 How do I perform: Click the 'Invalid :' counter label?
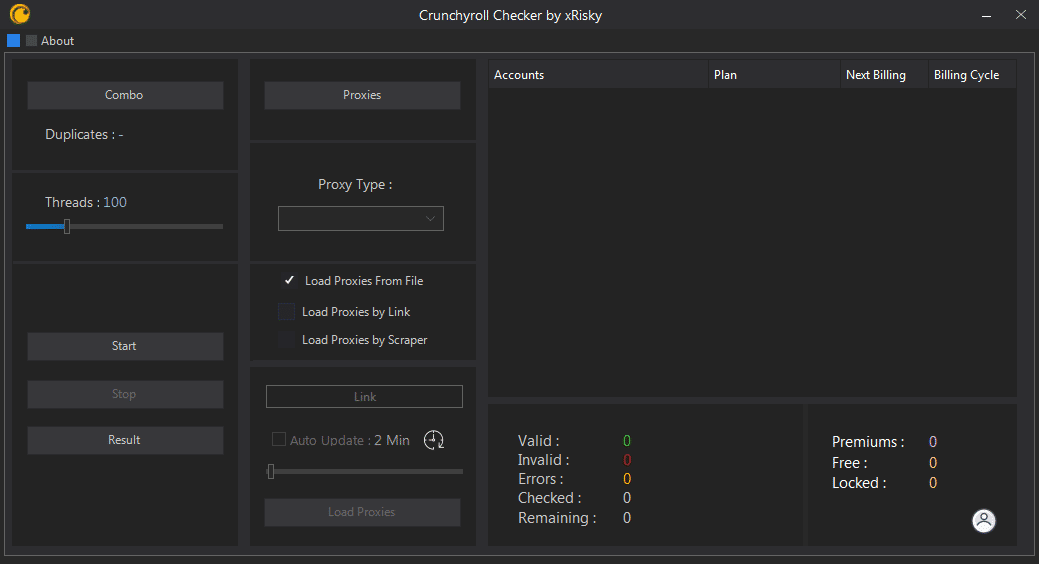[x=543, y=460]
